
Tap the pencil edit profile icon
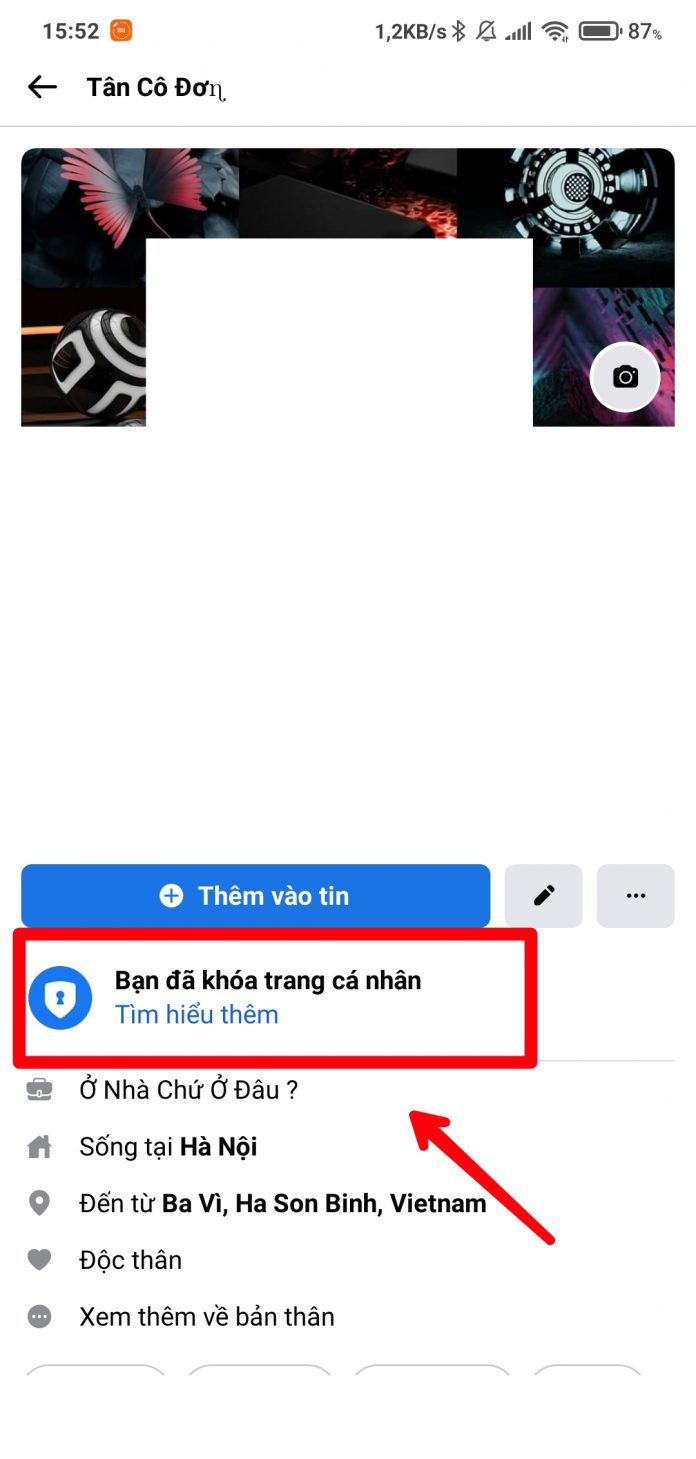tap(543, 896)
